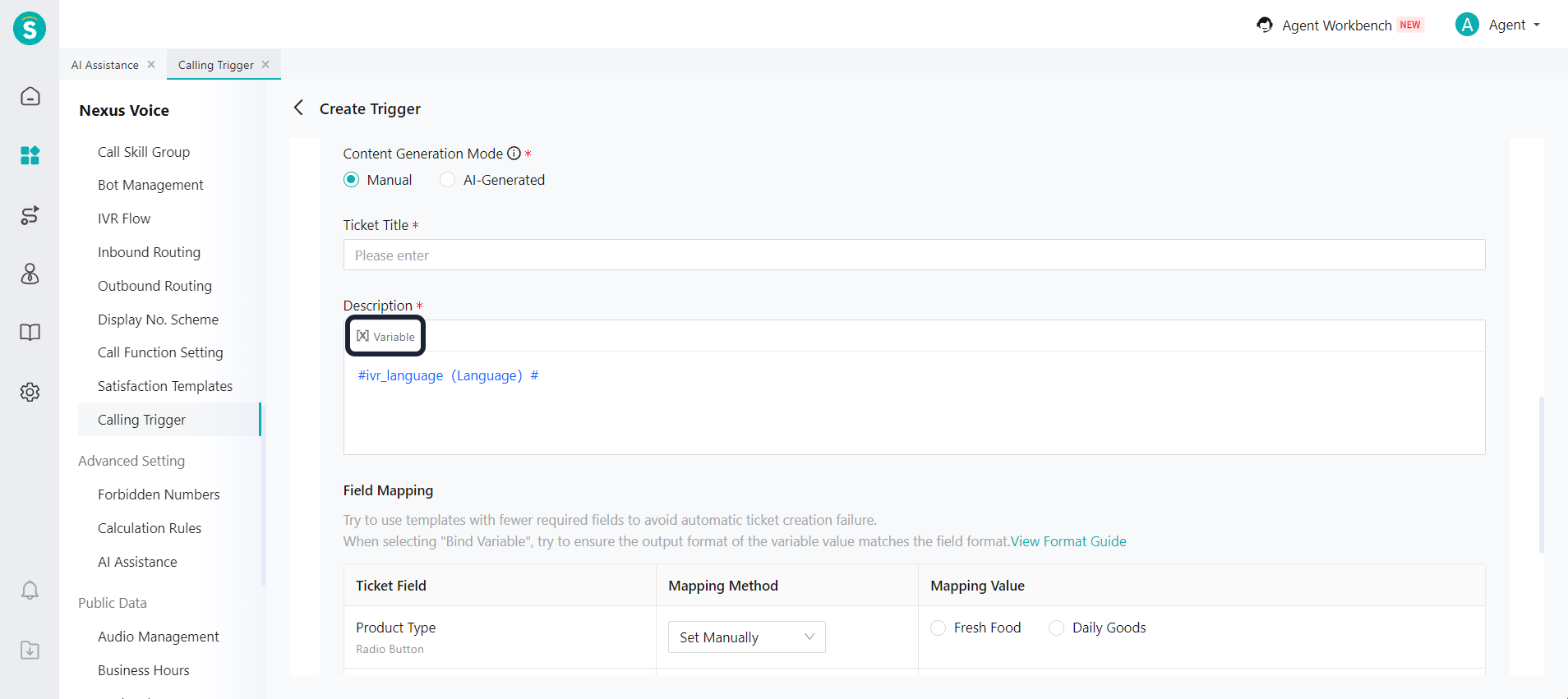Click the Content Generation Mode info icon

click(x=514, y=154)
